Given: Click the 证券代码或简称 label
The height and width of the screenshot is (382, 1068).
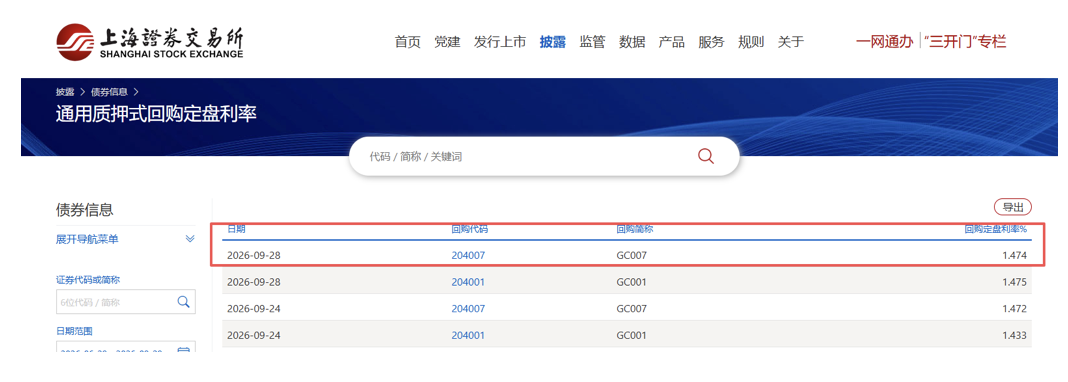Looking at the screenshot, I should point(88,280).
